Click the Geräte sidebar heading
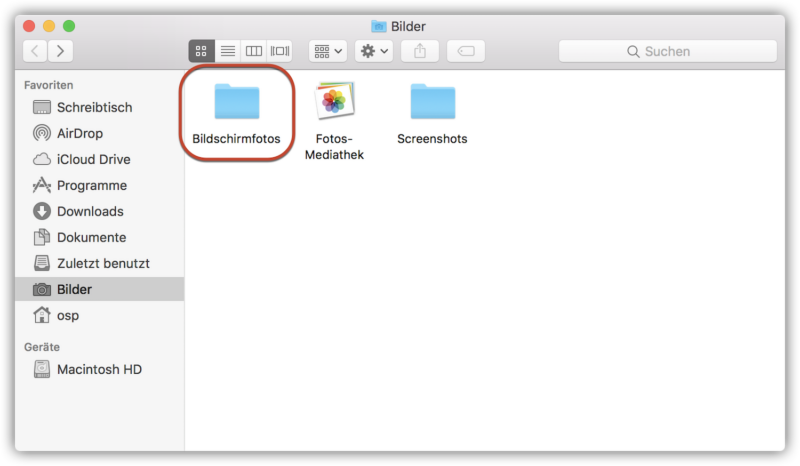Viewport: 800px width, 466px height. [x=42, y=347]
